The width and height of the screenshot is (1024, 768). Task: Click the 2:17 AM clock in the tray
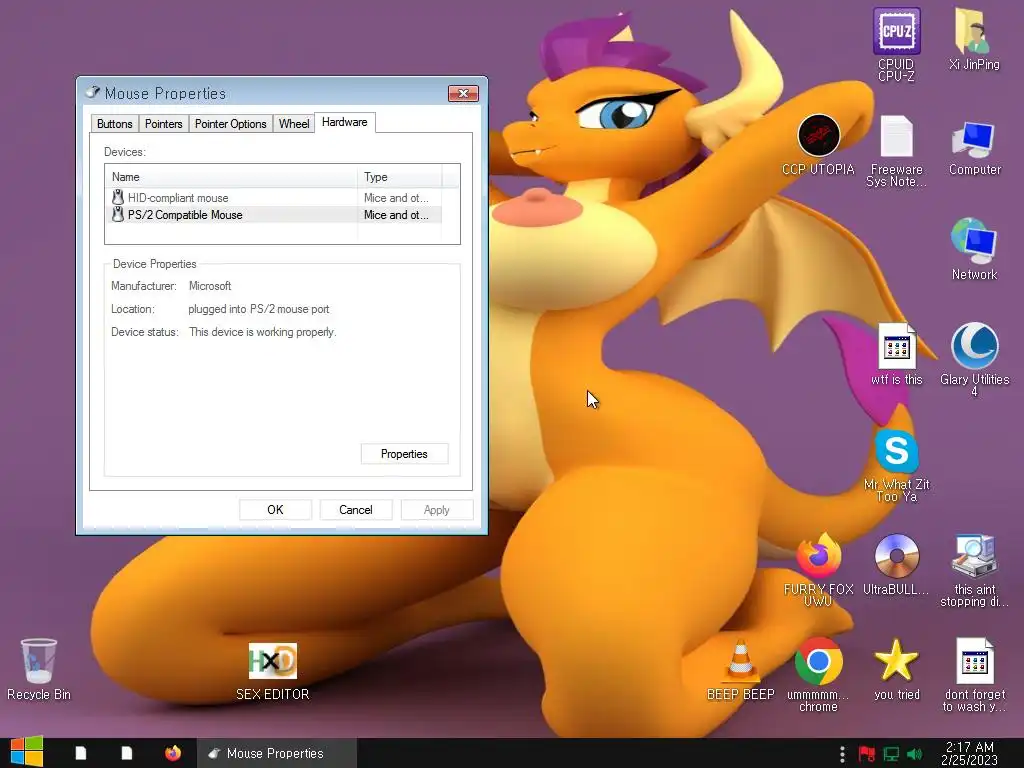pos(969,753)
